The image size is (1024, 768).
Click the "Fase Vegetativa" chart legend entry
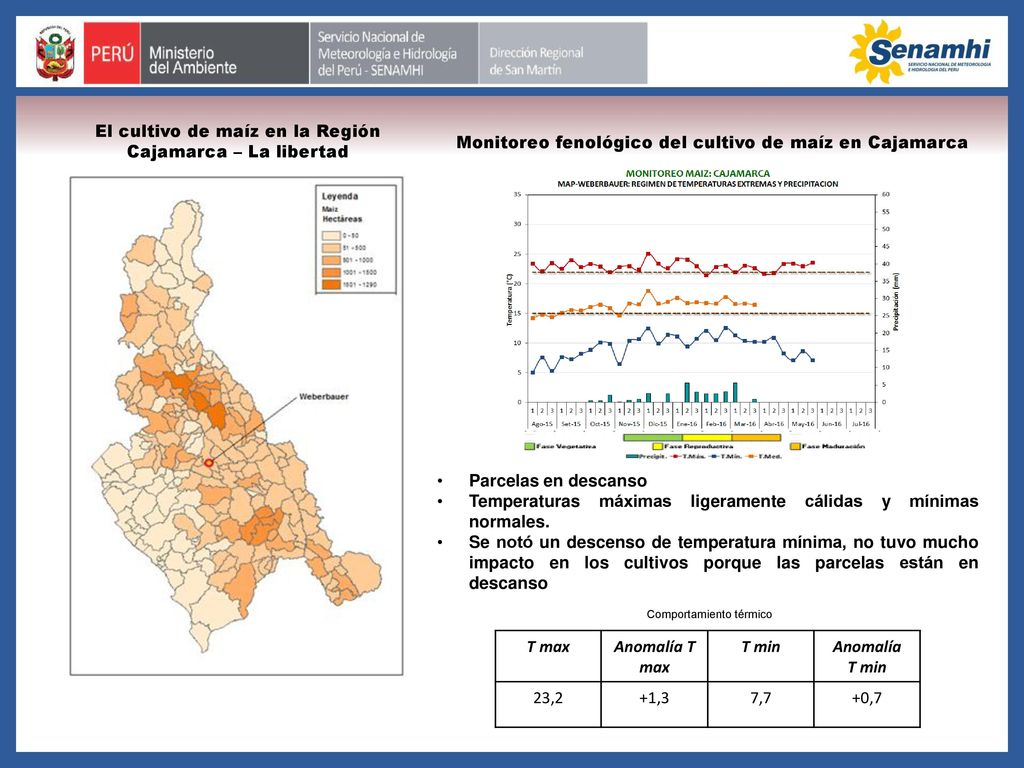560,447
